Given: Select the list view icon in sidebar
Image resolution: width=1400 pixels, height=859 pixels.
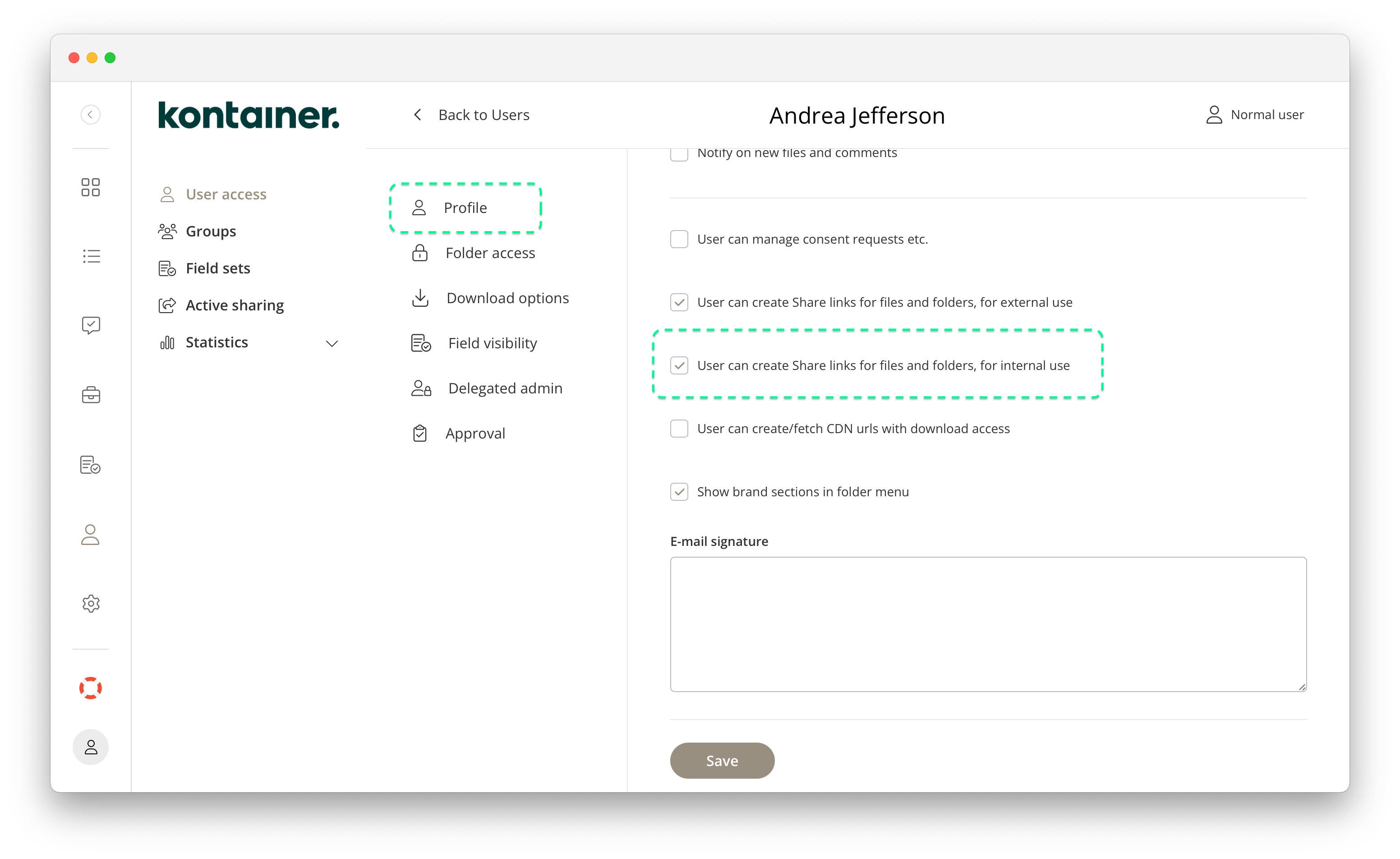Looking at the screenshot, I should [x=90, y=256].
